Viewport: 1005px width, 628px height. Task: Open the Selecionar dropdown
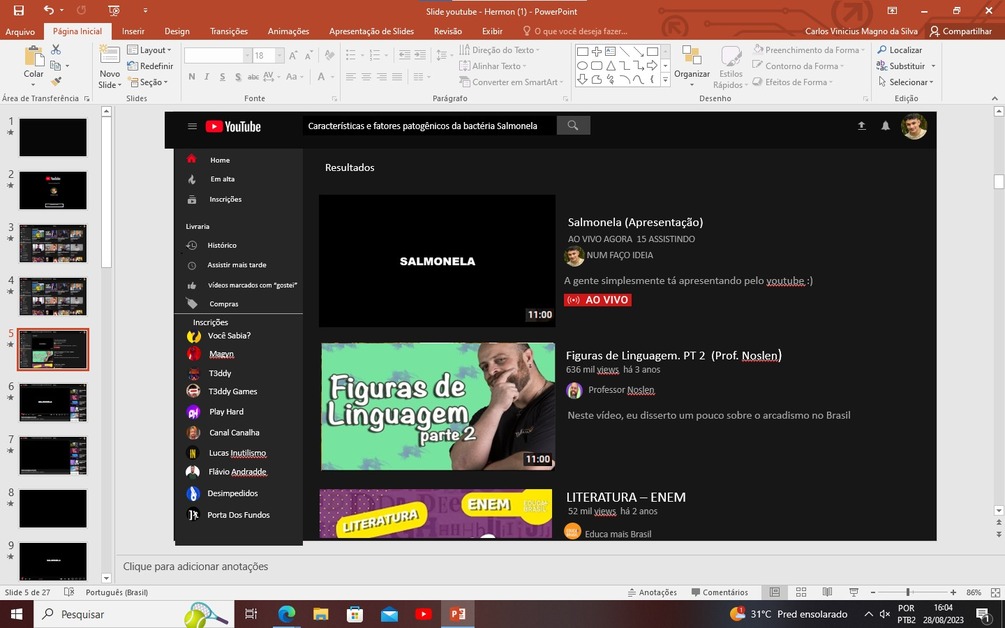pyautogui.click(x=906, y=82)
